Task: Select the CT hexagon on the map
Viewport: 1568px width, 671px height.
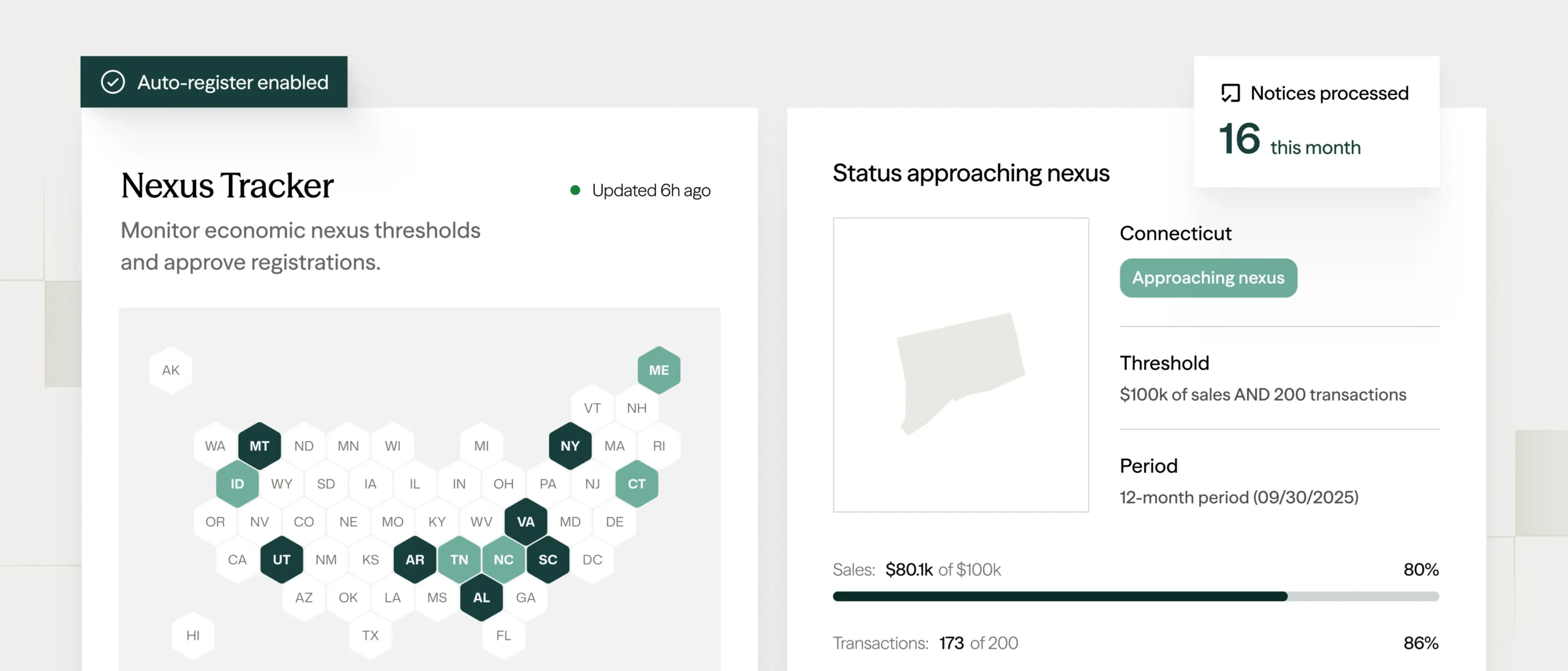Action: pos(636,484)
